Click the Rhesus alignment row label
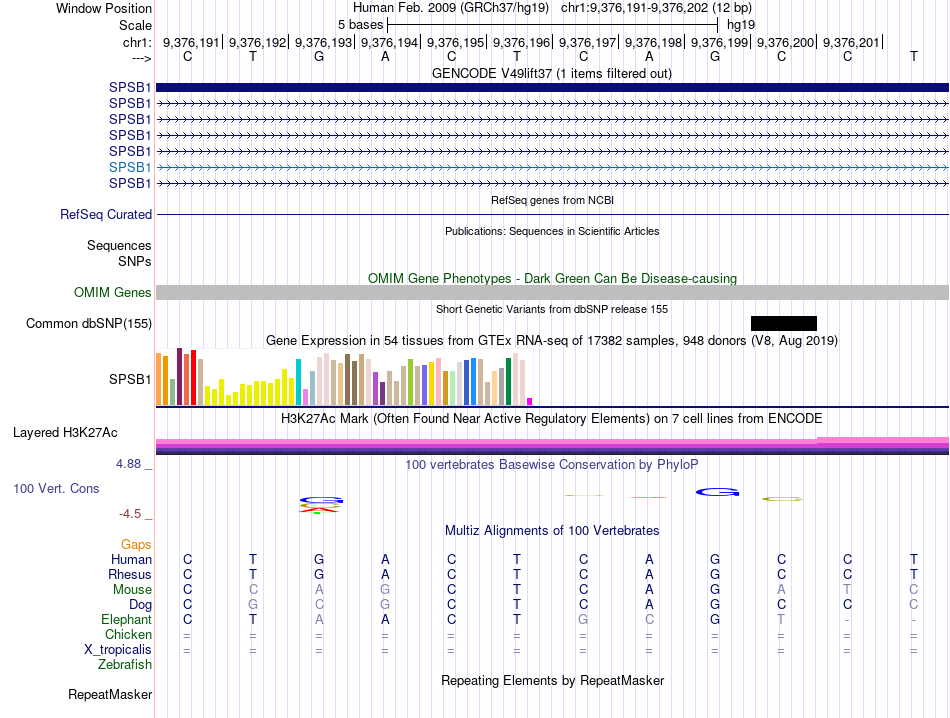This screenshot has width=950, height=718. click(130, 574)
